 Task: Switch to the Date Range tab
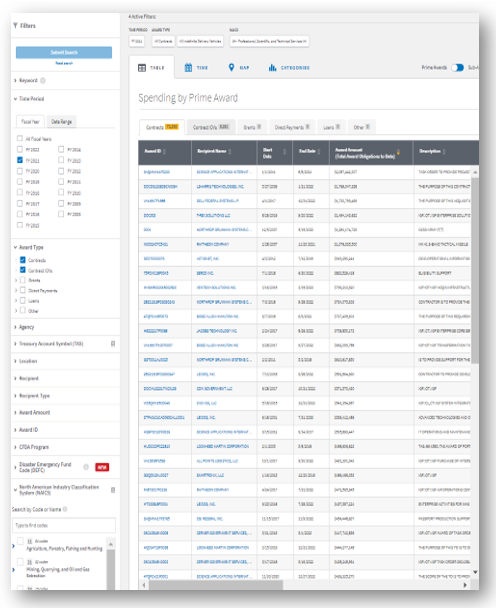click(62, 122)
